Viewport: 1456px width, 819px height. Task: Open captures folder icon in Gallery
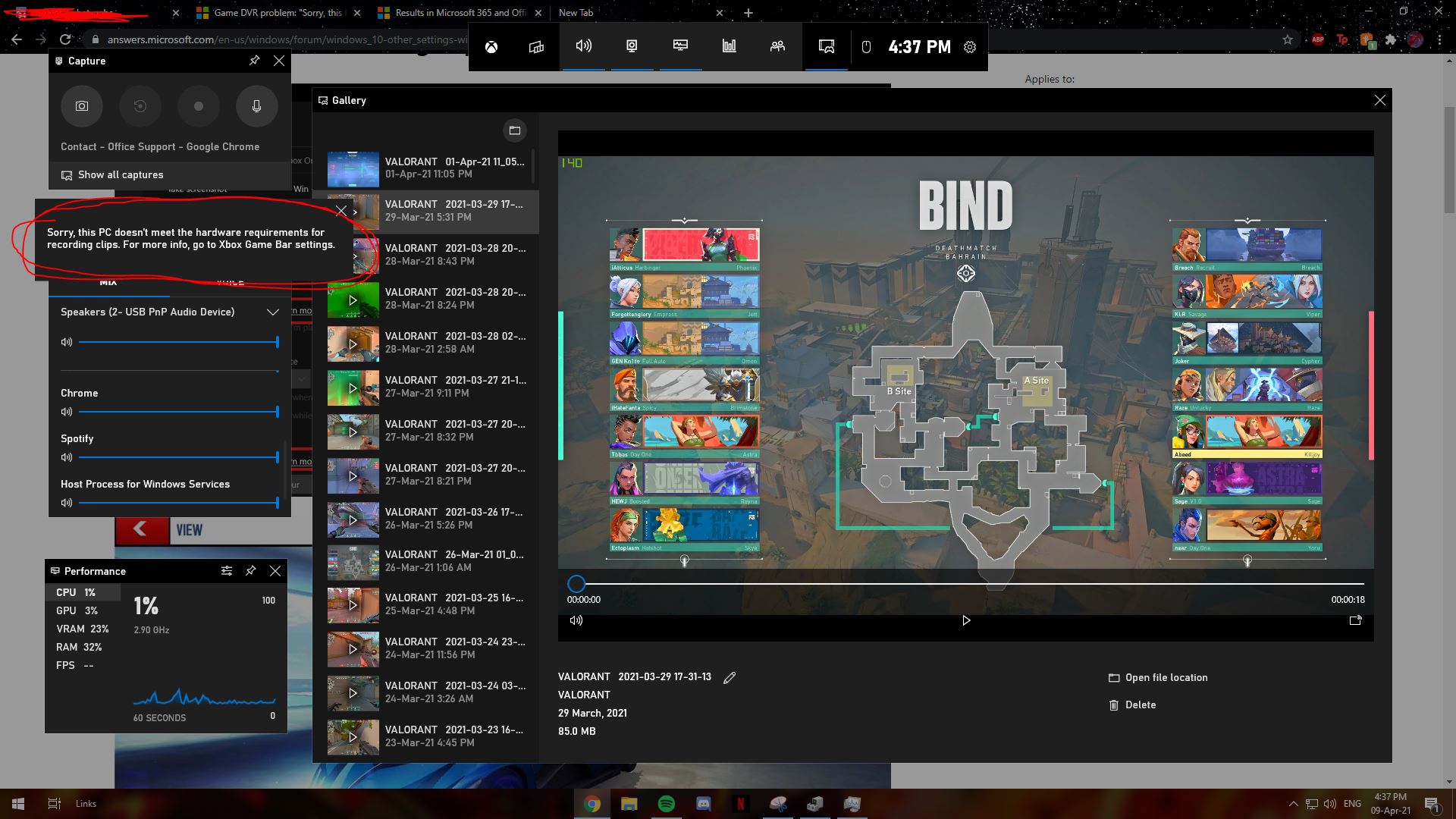point(515,130)
